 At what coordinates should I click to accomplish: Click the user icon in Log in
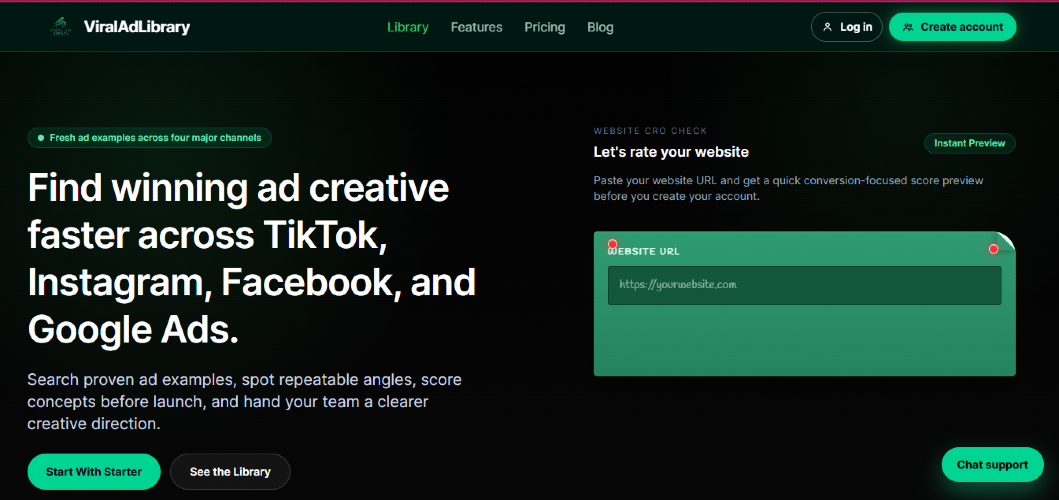(827, 28)
